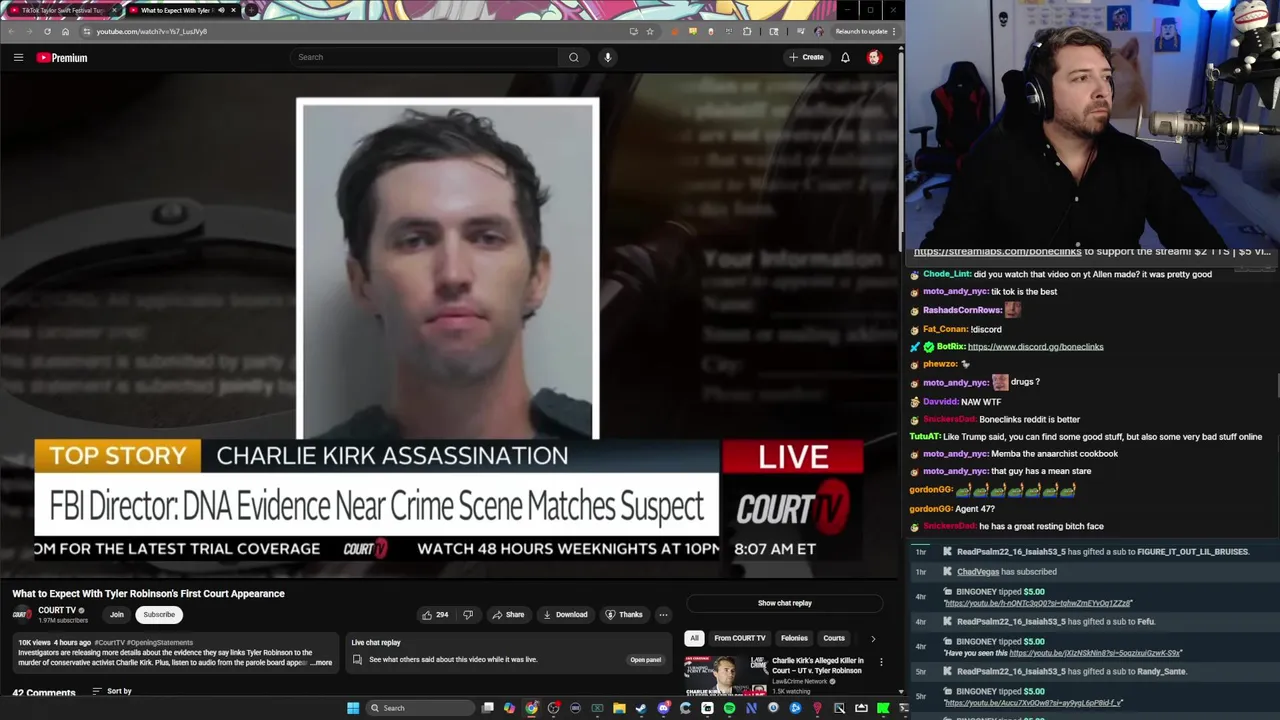
Task: Select the From COURT TV chip
Action: pos(740,638)
